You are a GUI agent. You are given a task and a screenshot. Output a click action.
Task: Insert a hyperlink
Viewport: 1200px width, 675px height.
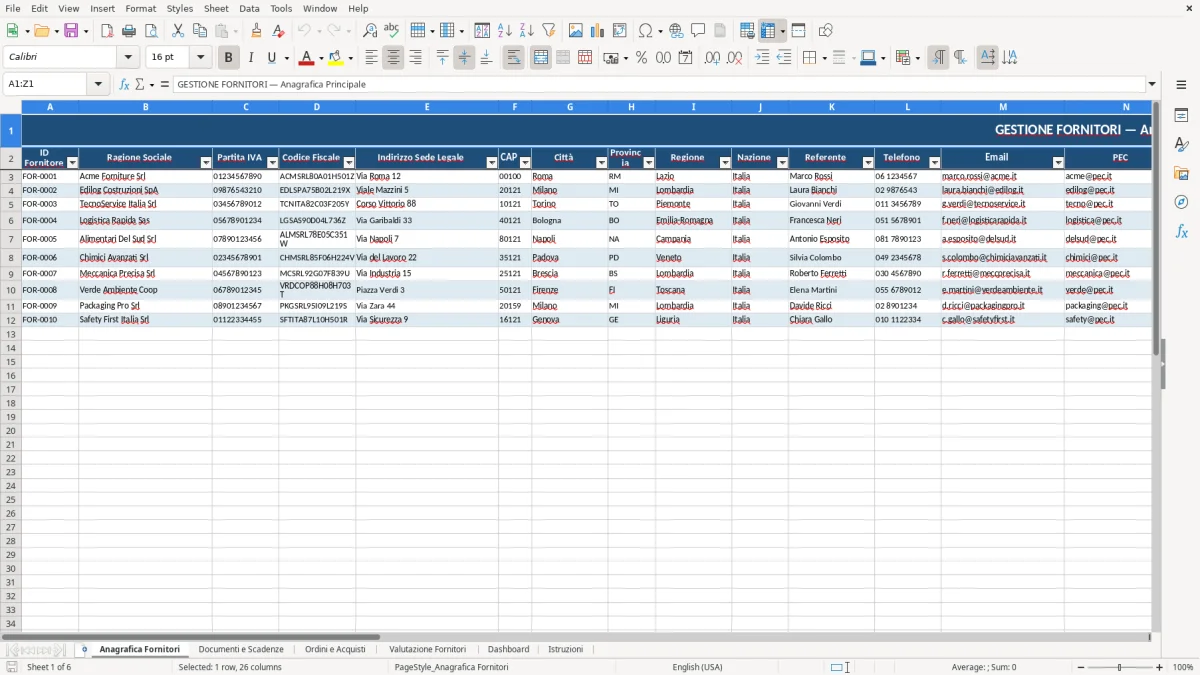(676, 31)
